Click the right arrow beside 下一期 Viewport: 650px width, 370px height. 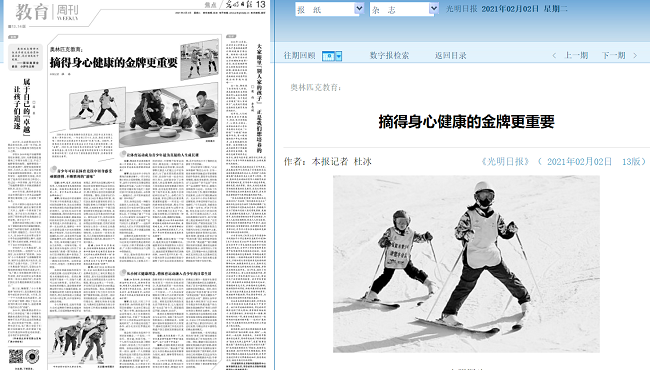point(635,56)
